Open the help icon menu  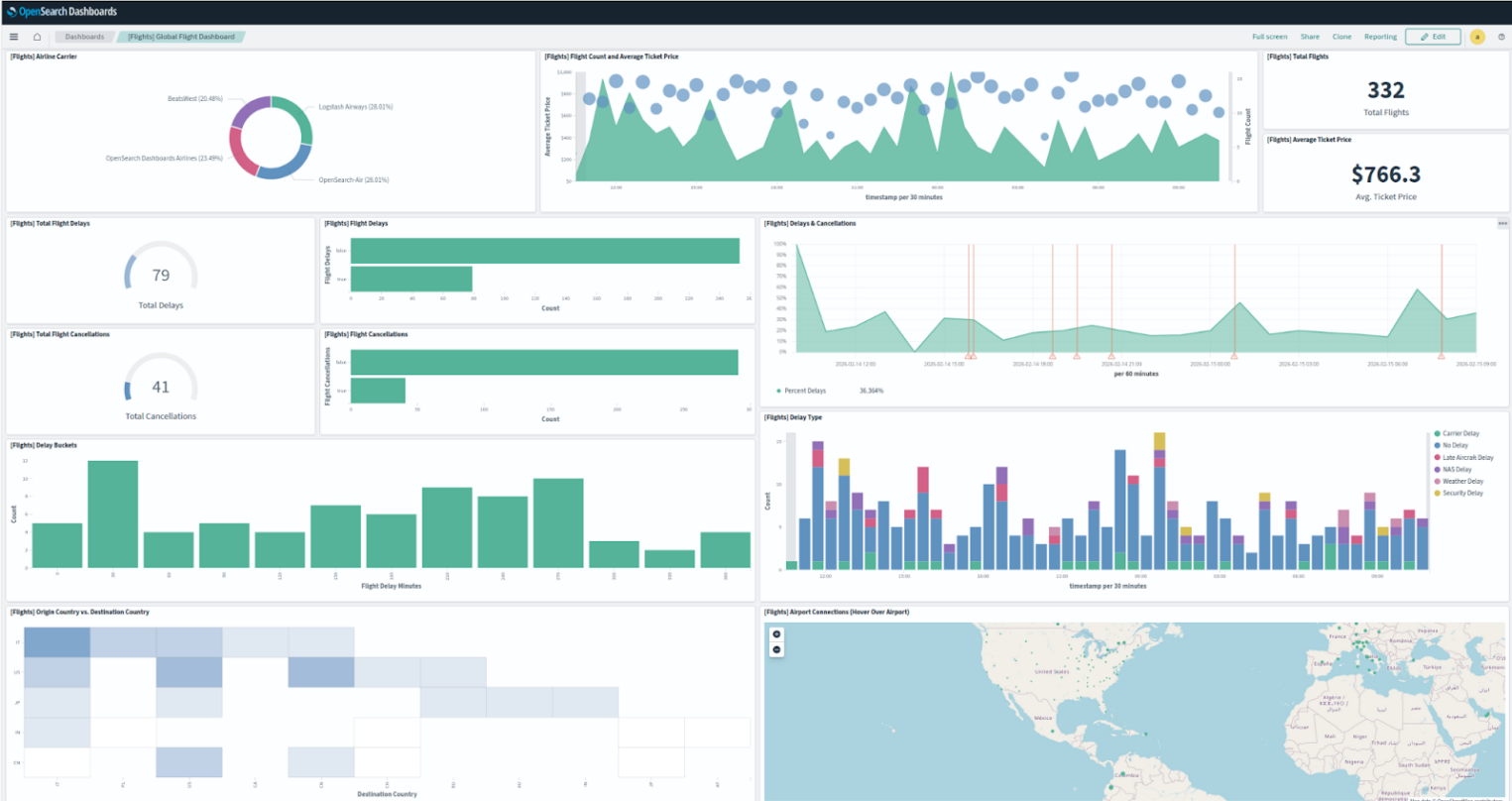pyautogui.click(x=1501, y=37)
